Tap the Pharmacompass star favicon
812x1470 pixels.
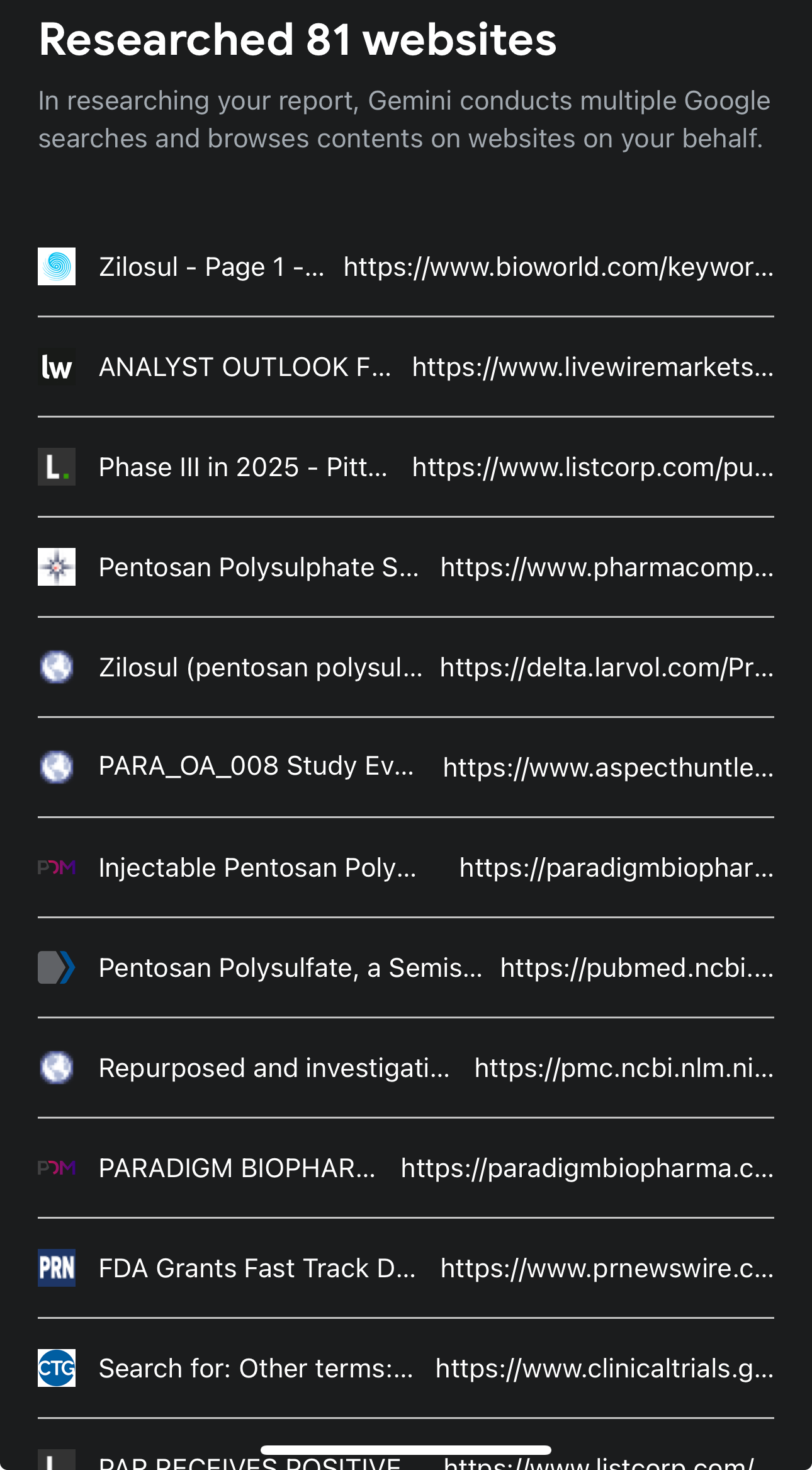pos(57,567)
